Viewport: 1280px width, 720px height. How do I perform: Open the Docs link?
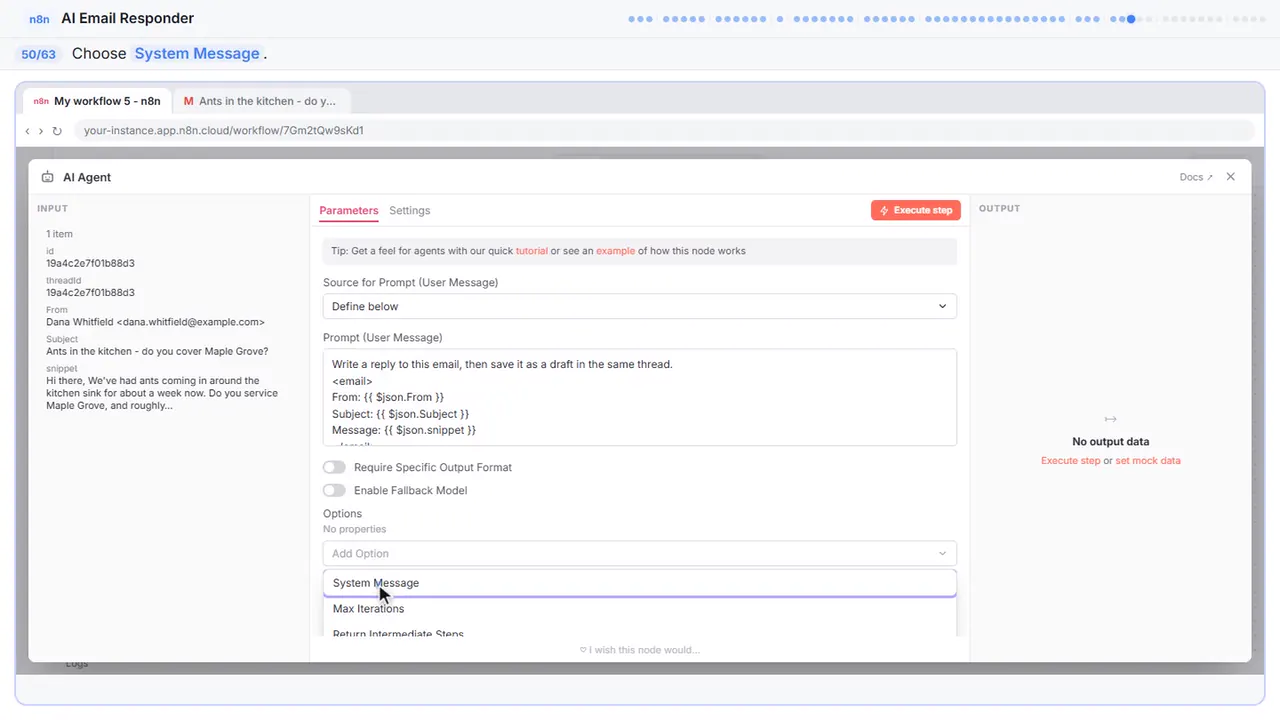(1196, 177)
